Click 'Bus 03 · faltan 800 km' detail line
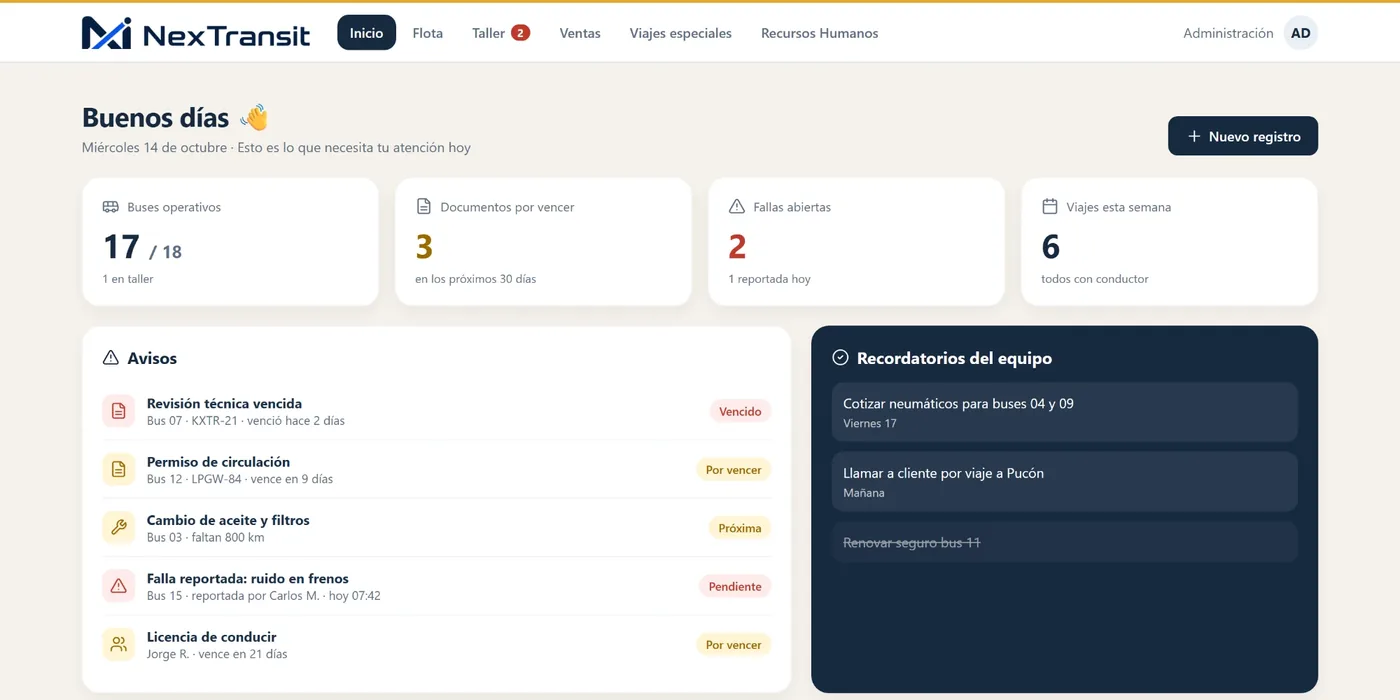The image size is (1400, 700). [206, 537]
